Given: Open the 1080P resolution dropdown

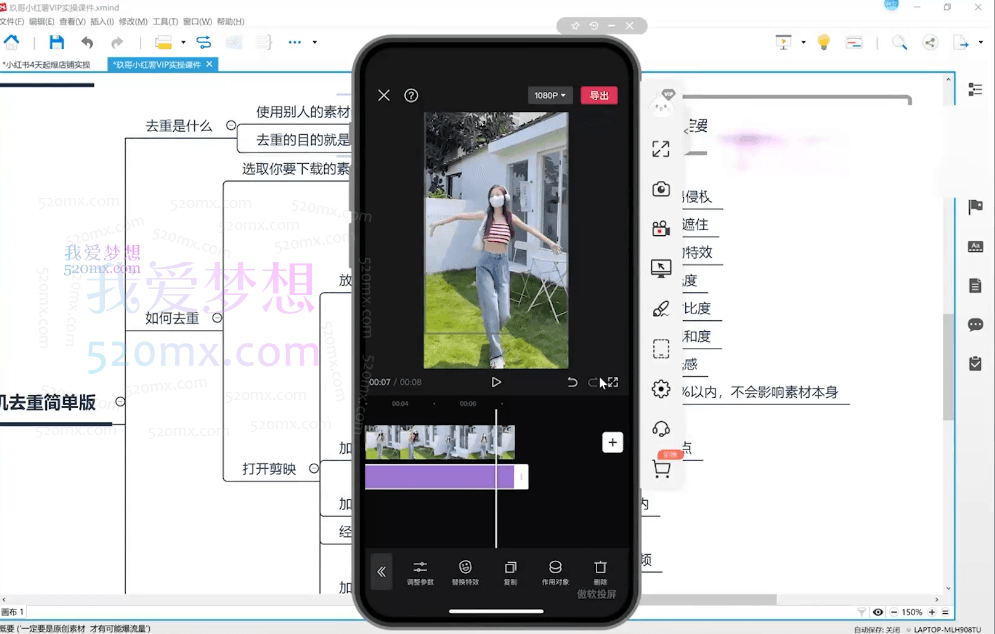Looking at the screenshot, I should 549,96.
